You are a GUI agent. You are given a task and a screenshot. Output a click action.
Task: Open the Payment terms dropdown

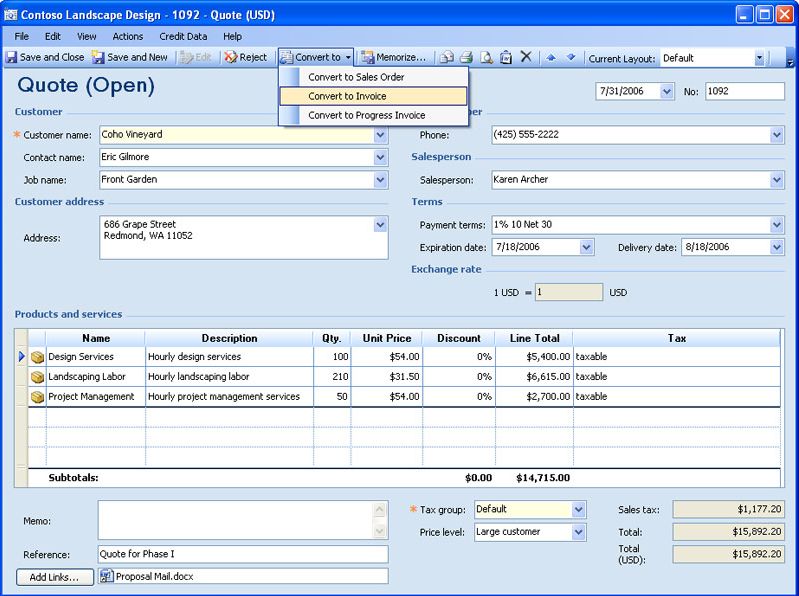point(777,225)
